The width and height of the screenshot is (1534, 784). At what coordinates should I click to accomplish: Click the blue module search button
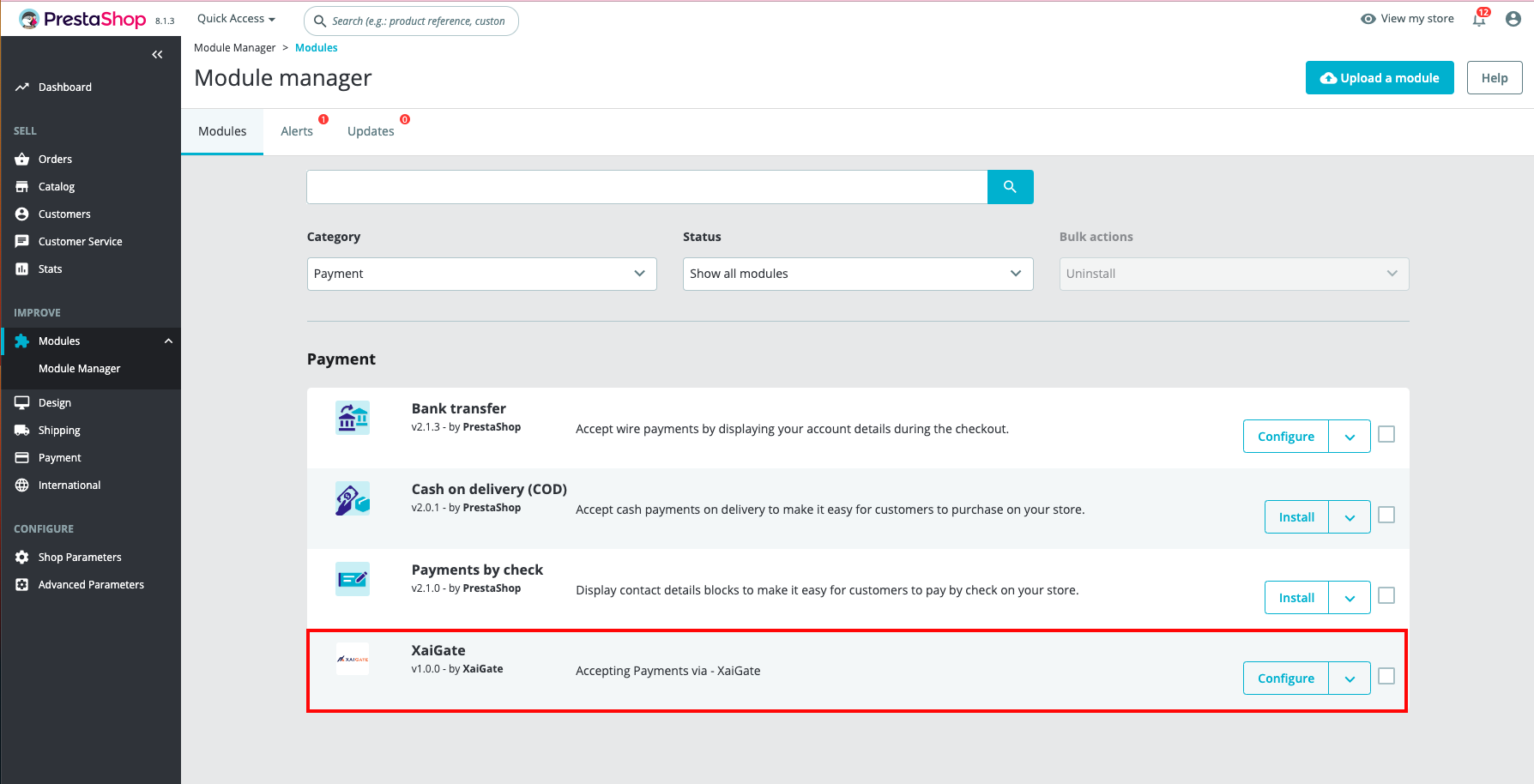click(1011, 187)
